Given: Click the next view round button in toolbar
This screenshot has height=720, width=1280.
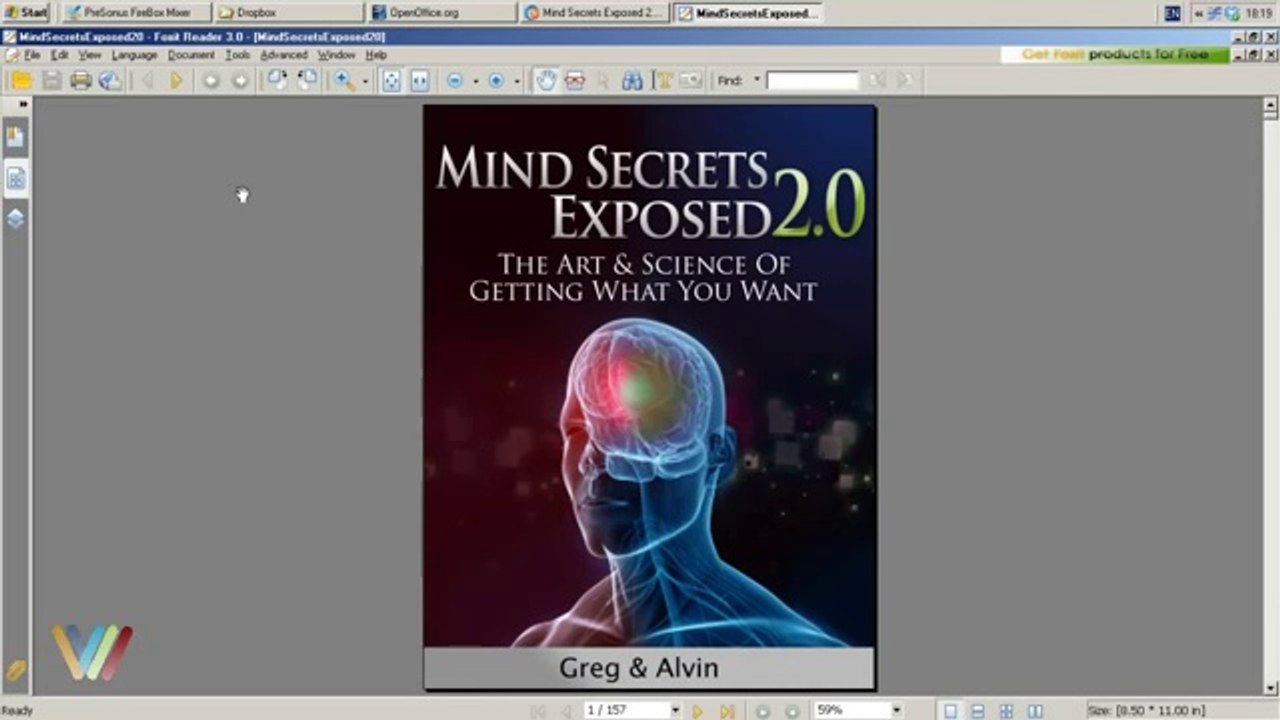Looking at the screenshot, I should tap(240, 81).
